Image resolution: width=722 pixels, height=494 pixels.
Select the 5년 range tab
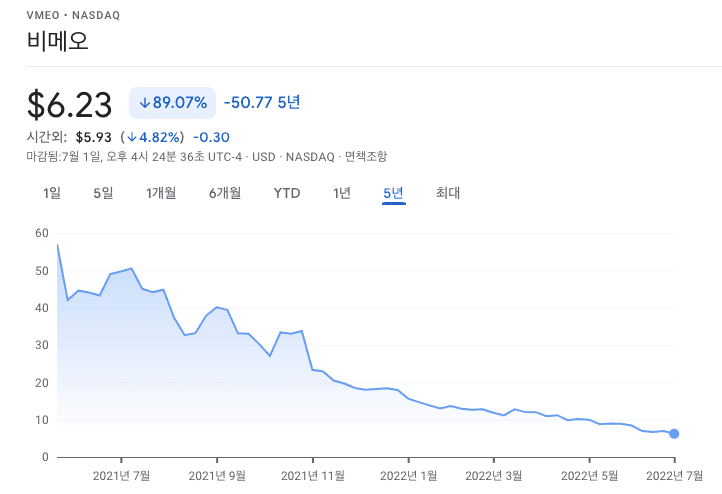(394, 193)
